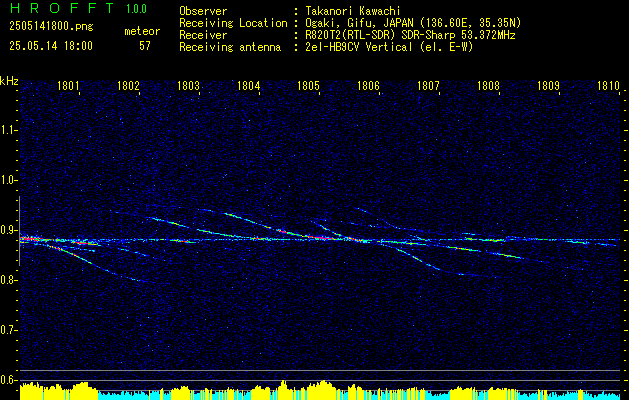Click the 0.8 kHz axis label
The width and height of the screenshot is (629, 400).
click(8, 280)
